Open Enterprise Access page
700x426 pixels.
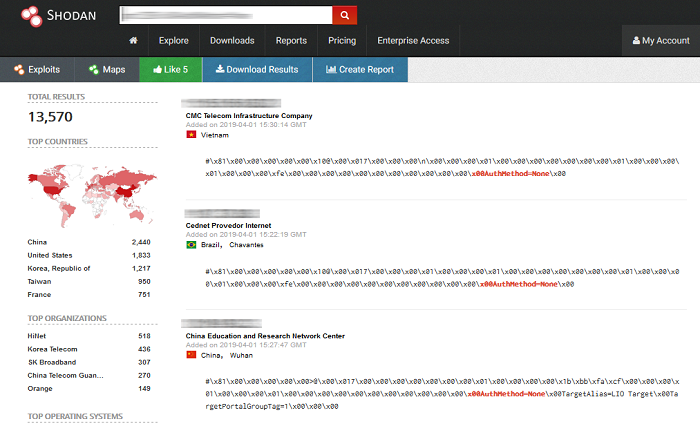coord(413,41)
